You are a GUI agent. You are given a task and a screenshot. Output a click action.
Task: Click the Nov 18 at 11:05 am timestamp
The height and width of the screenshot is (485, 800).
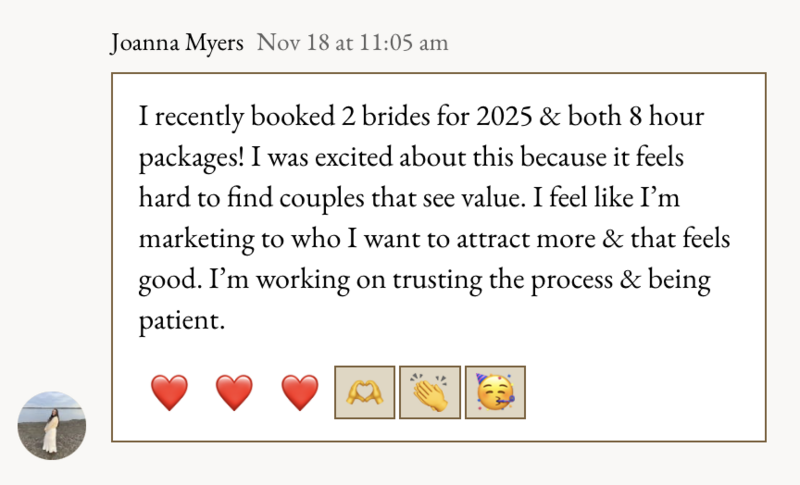click(353, 42)
